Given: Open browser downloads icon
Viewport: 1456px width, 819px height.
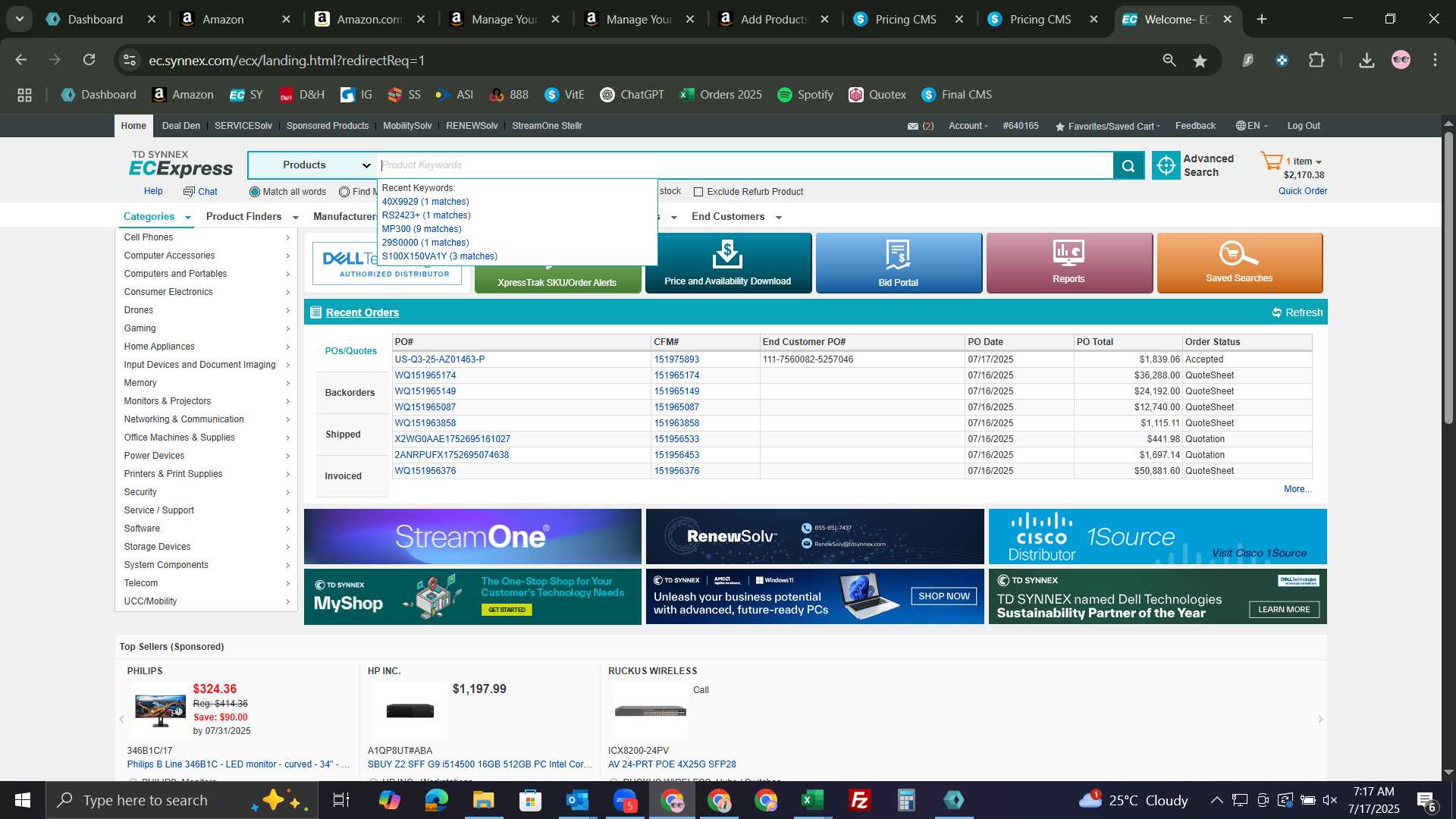Looking at the screenshot, I should (x=1367, y=60).
